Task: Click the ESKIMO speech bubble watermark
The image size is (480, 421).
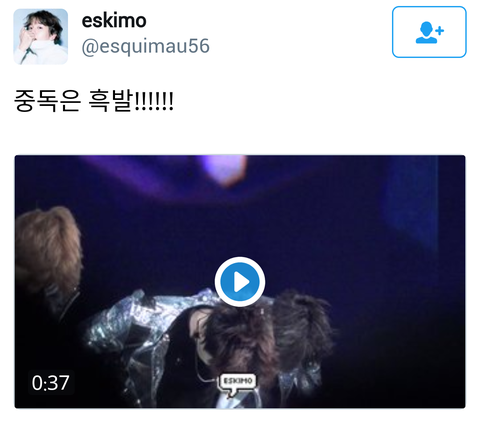Action: coord(237,384)
